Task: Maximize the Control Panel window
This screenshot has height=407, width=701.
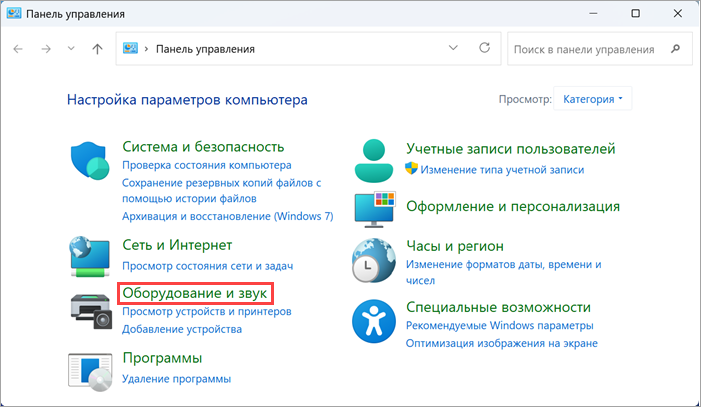Action: point(635,13)
